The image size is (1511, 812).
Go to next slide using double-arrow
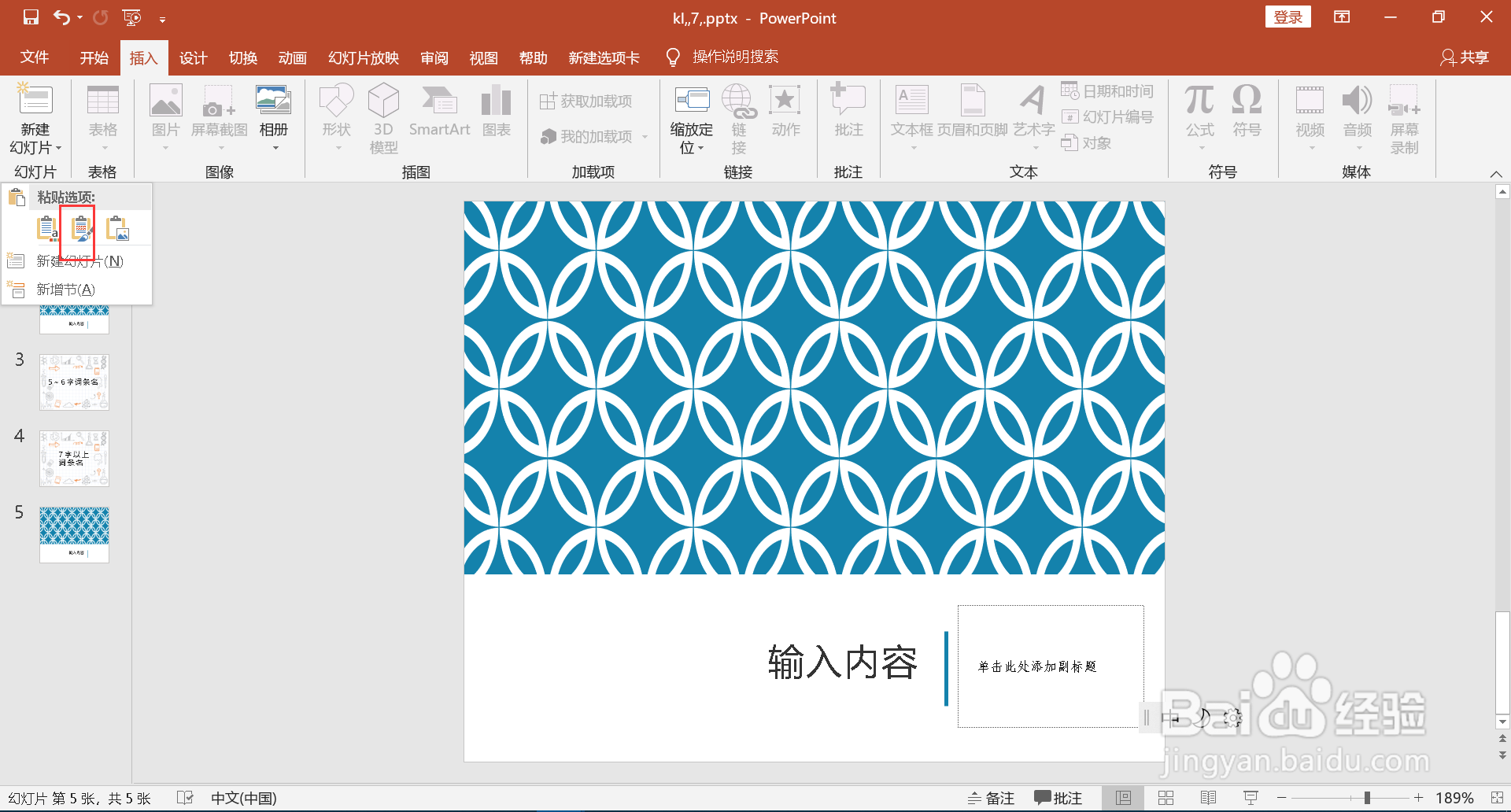(x=1502, y=755)
